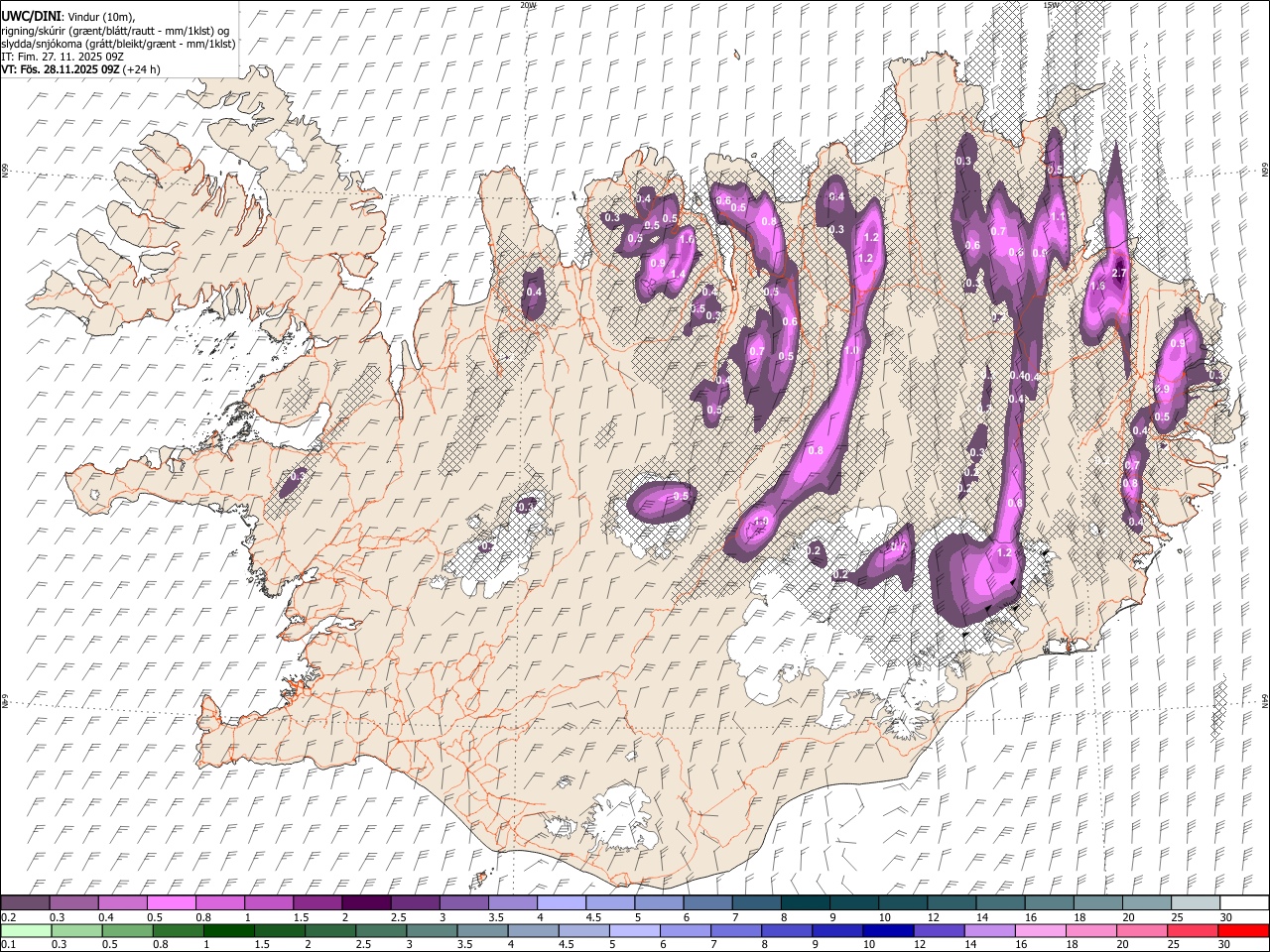Pick upper legend grey swatch between 20 and 25
This screenshot has height=952, width=1270.
[1147, 902]
